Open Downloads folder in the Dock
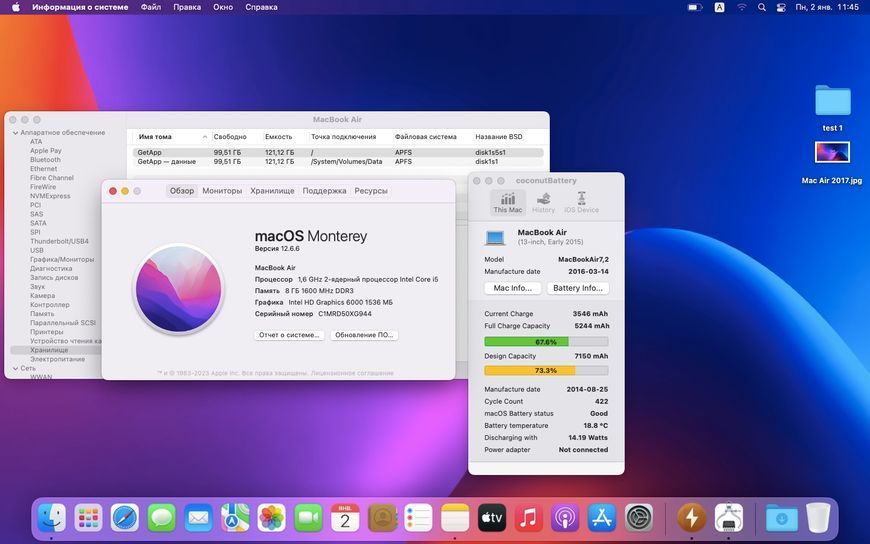The height and width of the screenshot is (544, 870). tap(781, 518)
